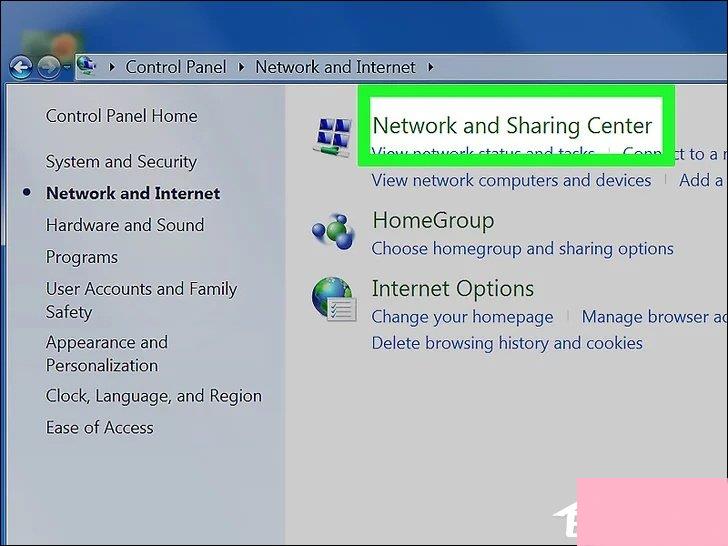Viewport: 728px width, 546px height.
Task: Open Appearance and Personalization category
Action: [106, 354]
